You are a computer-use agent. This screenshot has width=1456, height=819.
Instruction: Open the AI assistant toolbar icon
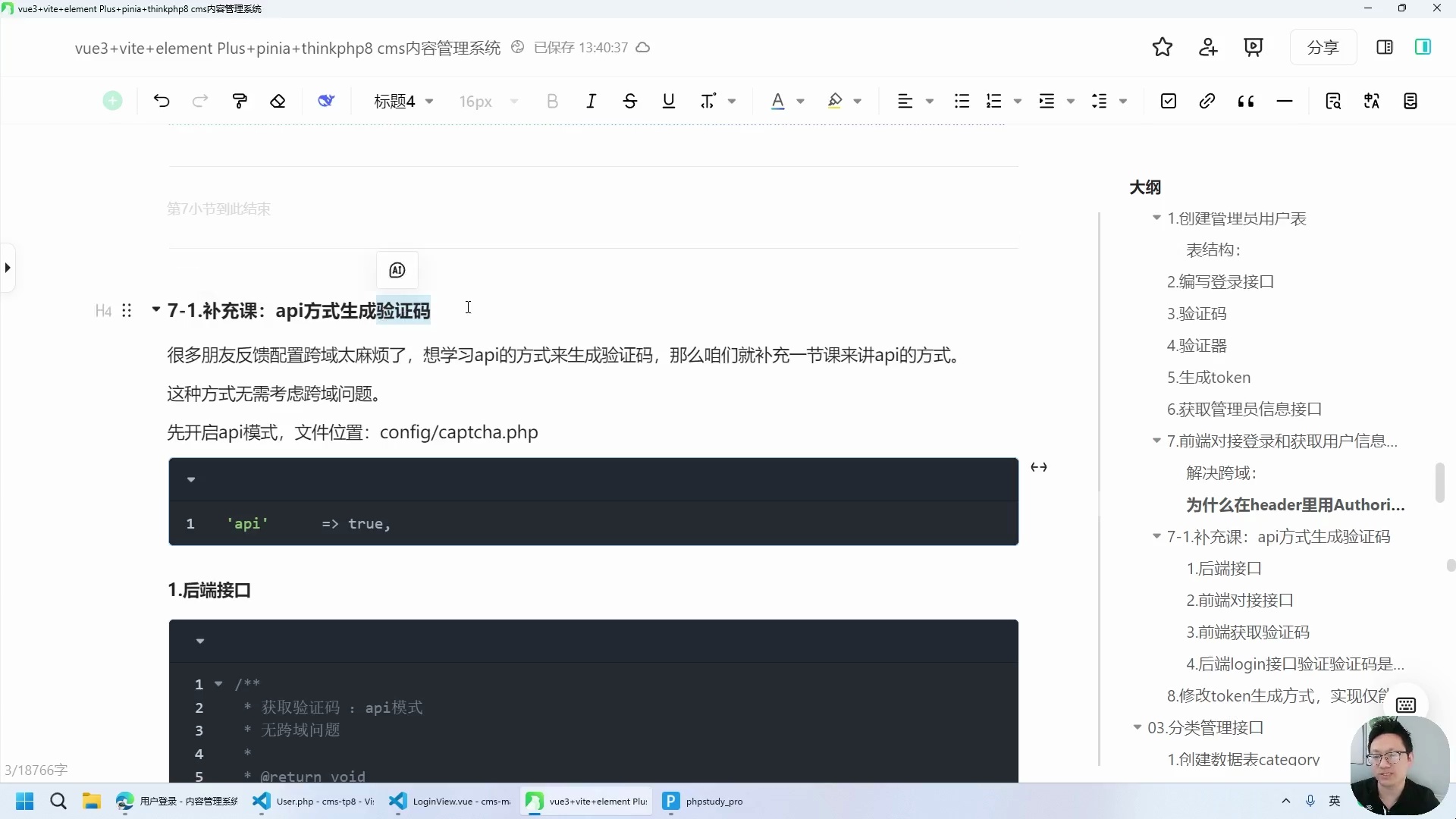[326, 101]
